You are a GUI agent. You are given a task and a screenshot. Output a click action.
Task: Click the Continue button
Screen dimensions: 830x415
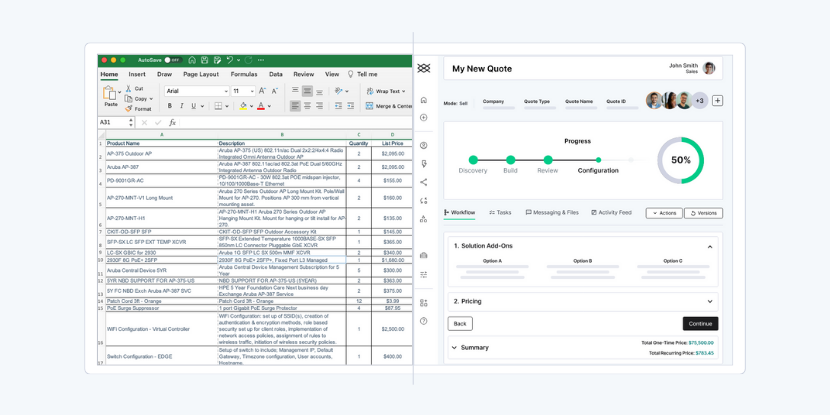[700, 324]
